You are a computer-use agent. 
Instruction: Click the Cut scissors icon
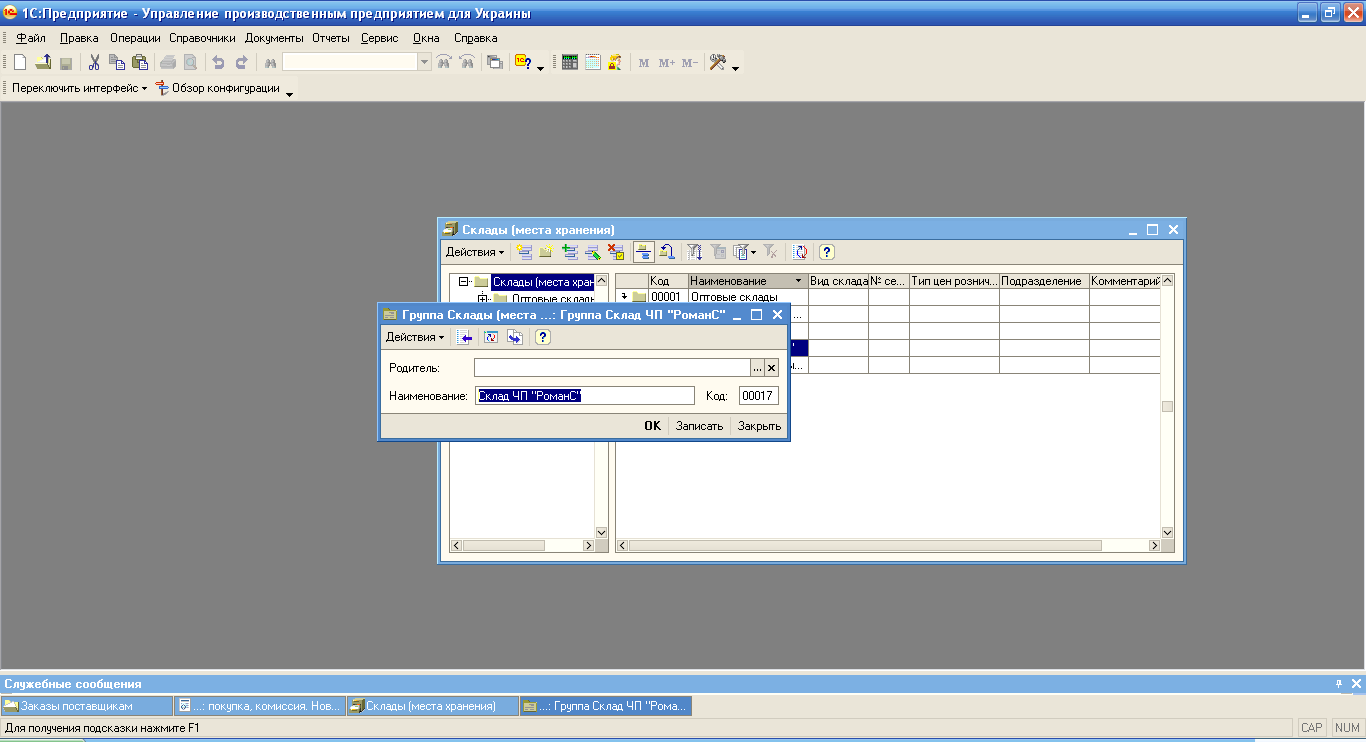94,62
